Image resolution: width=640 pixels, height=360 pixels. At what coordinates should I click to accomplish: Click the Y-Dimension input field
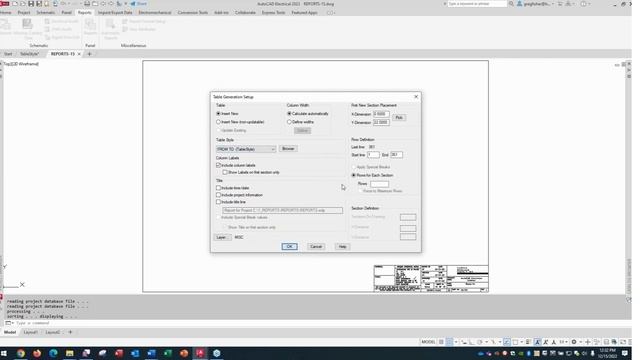point(381,122)
